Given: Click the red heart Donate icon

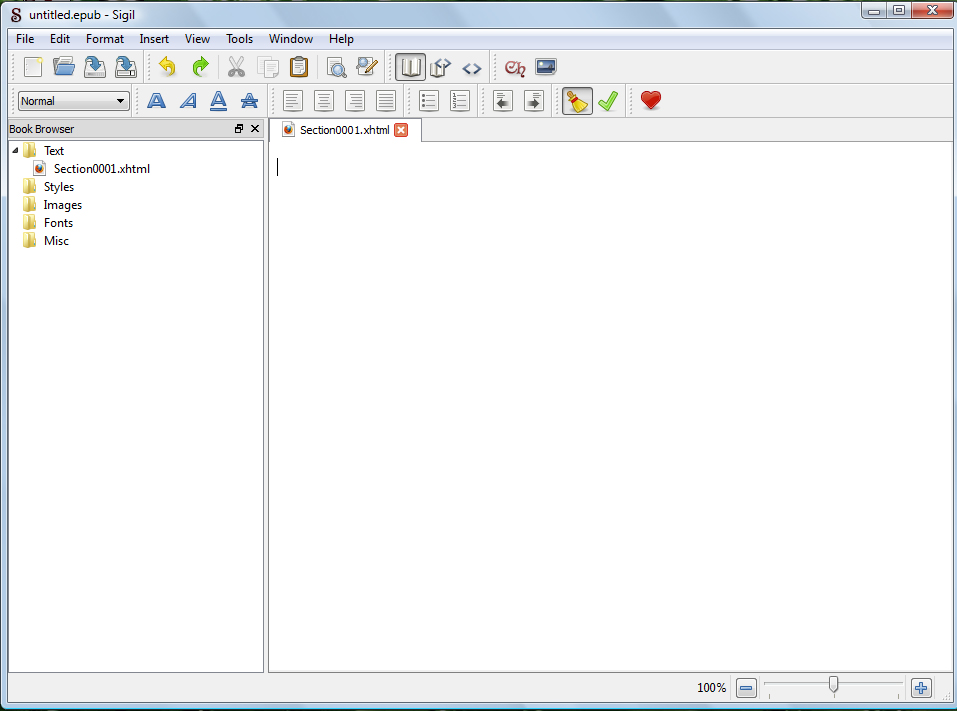Looking at the screenshot, I should 651,100.
